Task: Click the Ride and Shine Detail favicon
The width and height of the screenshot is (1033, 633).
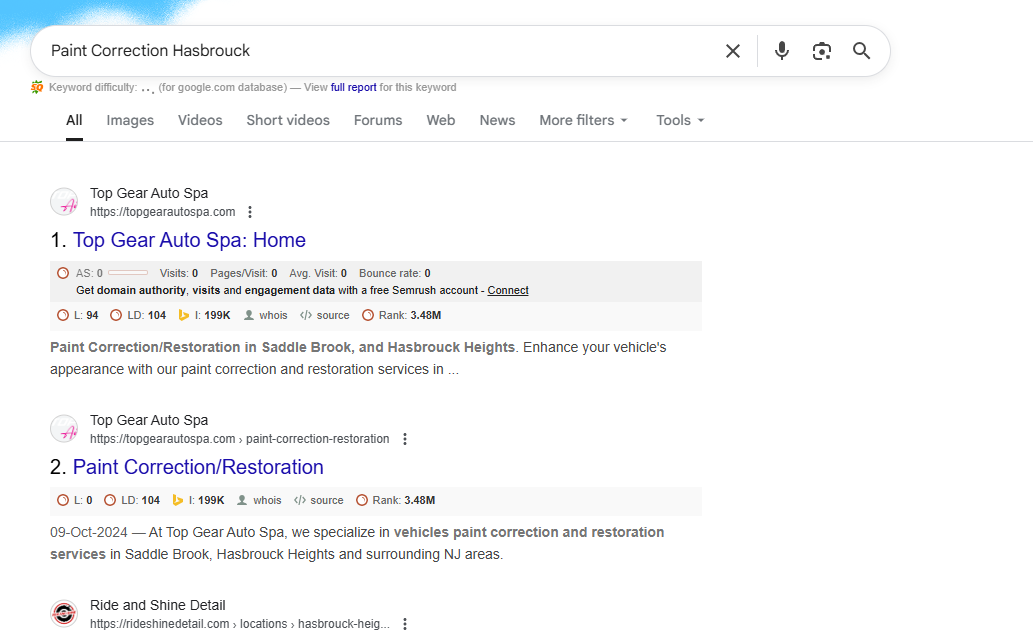Action: [64, 614]
